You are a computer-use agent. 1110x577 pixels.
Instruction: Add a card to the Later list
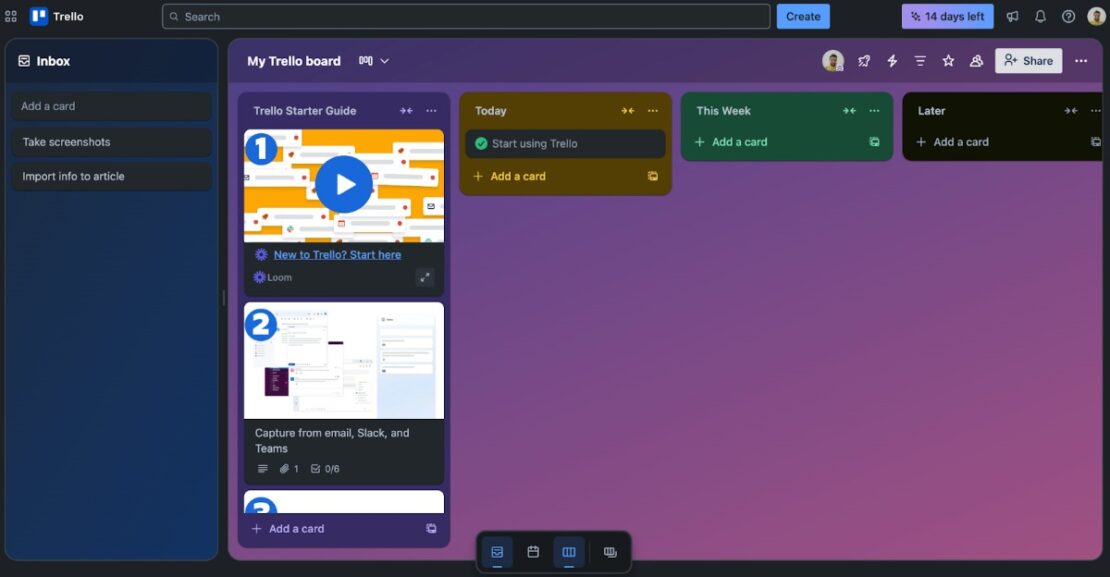pyautogui.click(x=953, y=142)
